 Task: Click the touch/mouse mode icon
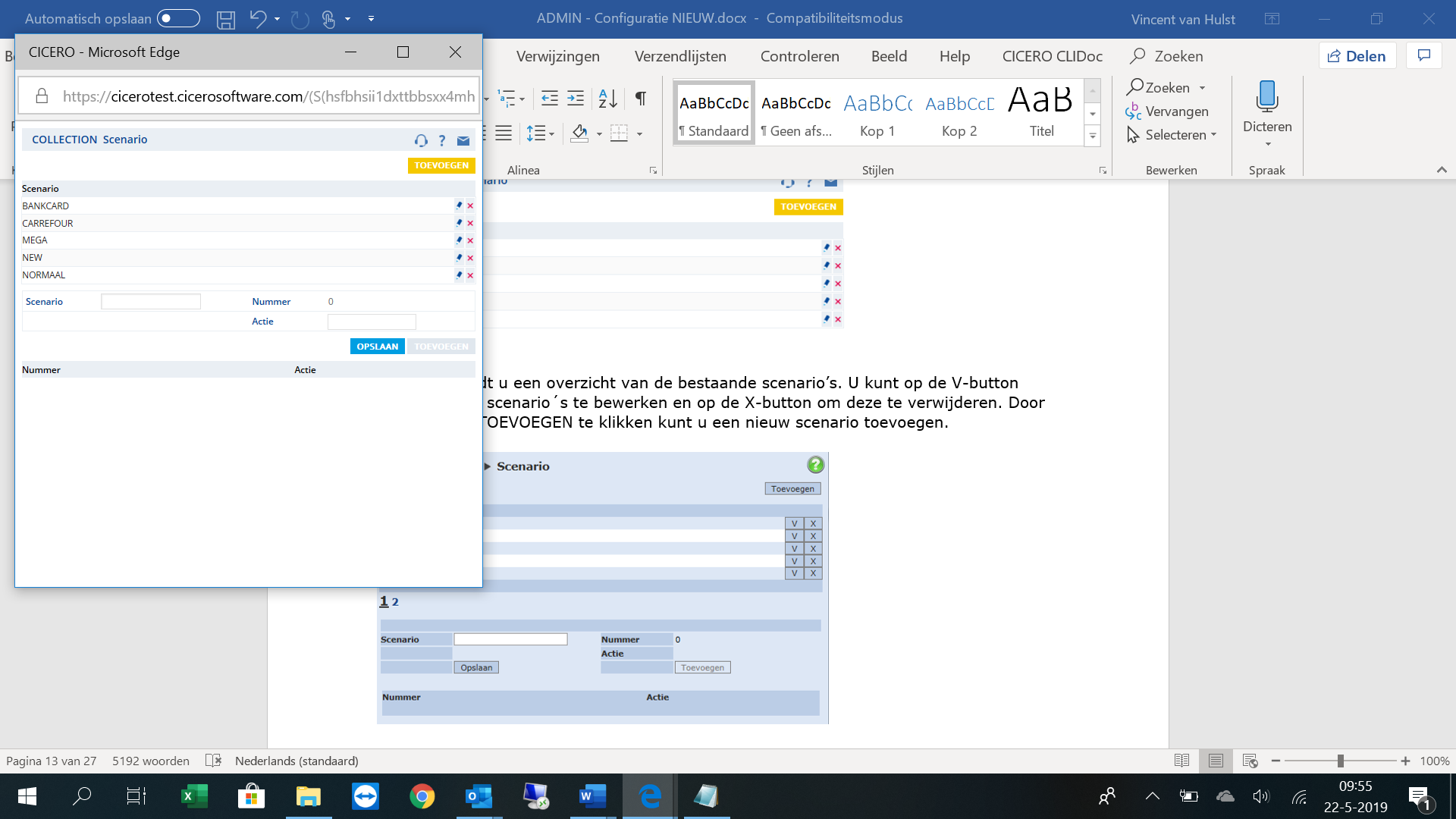click(x=328, y=19)
